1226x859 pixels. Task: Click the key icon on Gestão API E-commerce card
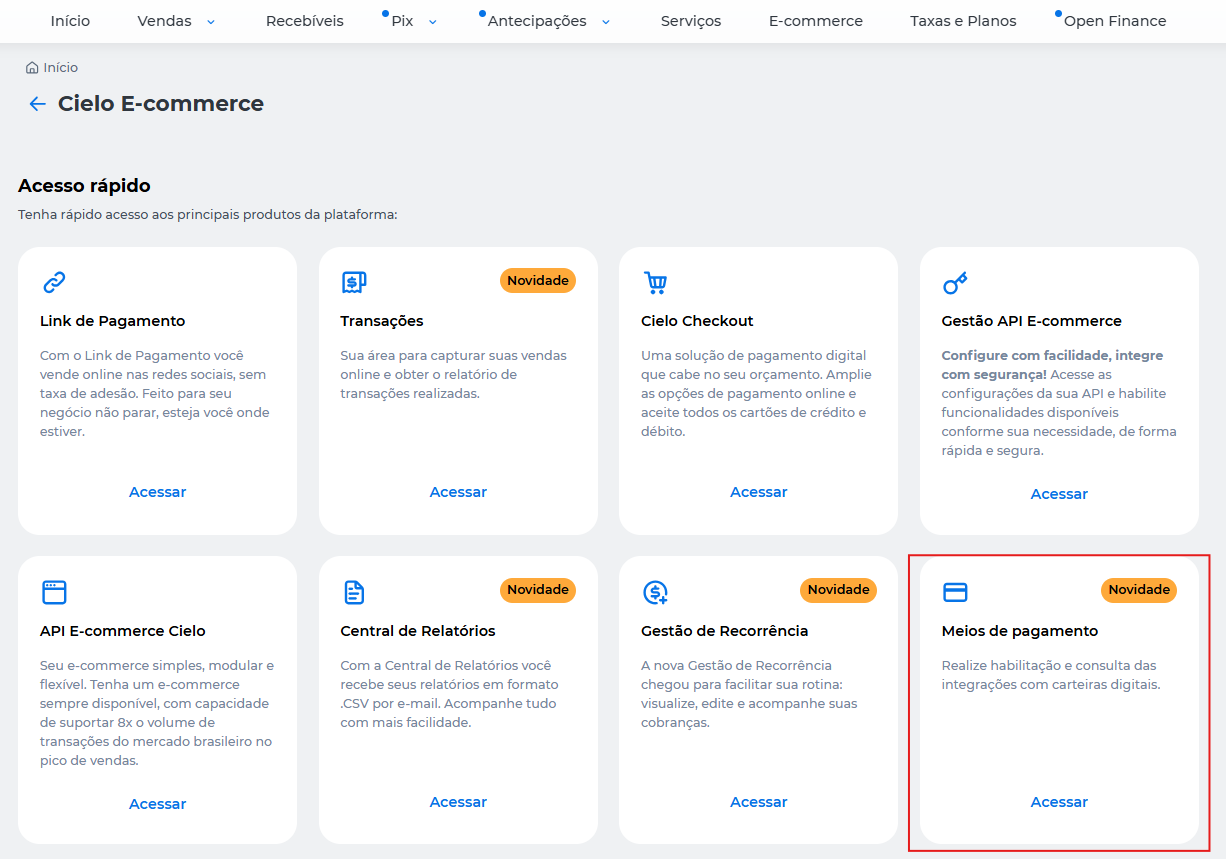click(x=955, y=283)
